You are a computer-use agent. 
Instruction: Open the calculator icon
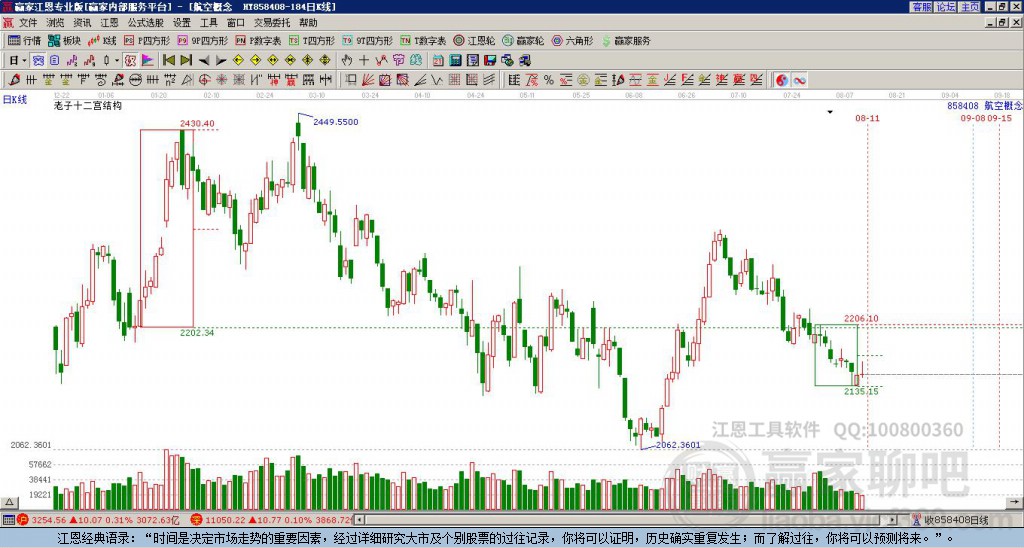(455, 61)
